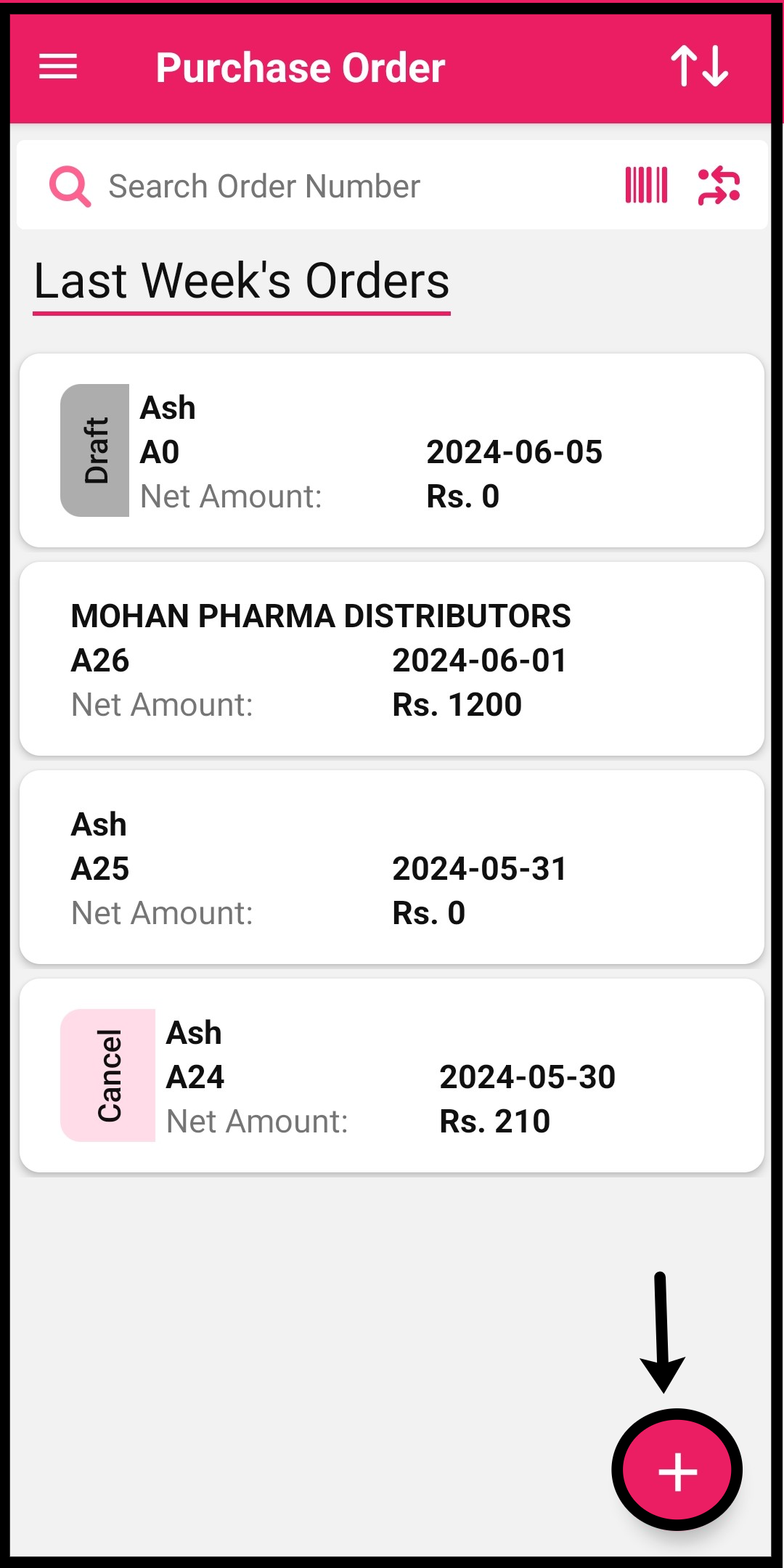Open the hamburger navigation menu
This screenshot has height=1568, width=784.
[58, 68]
